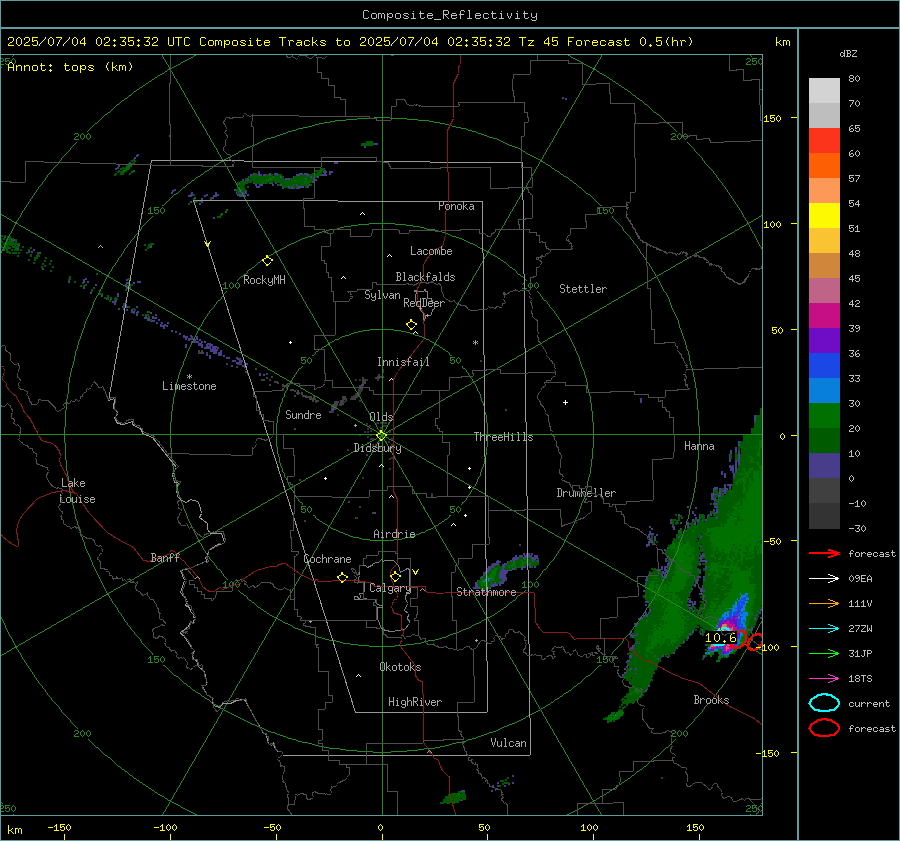Click the Vulcan town label
900x841 pixels.
click(x=508, y=743)
